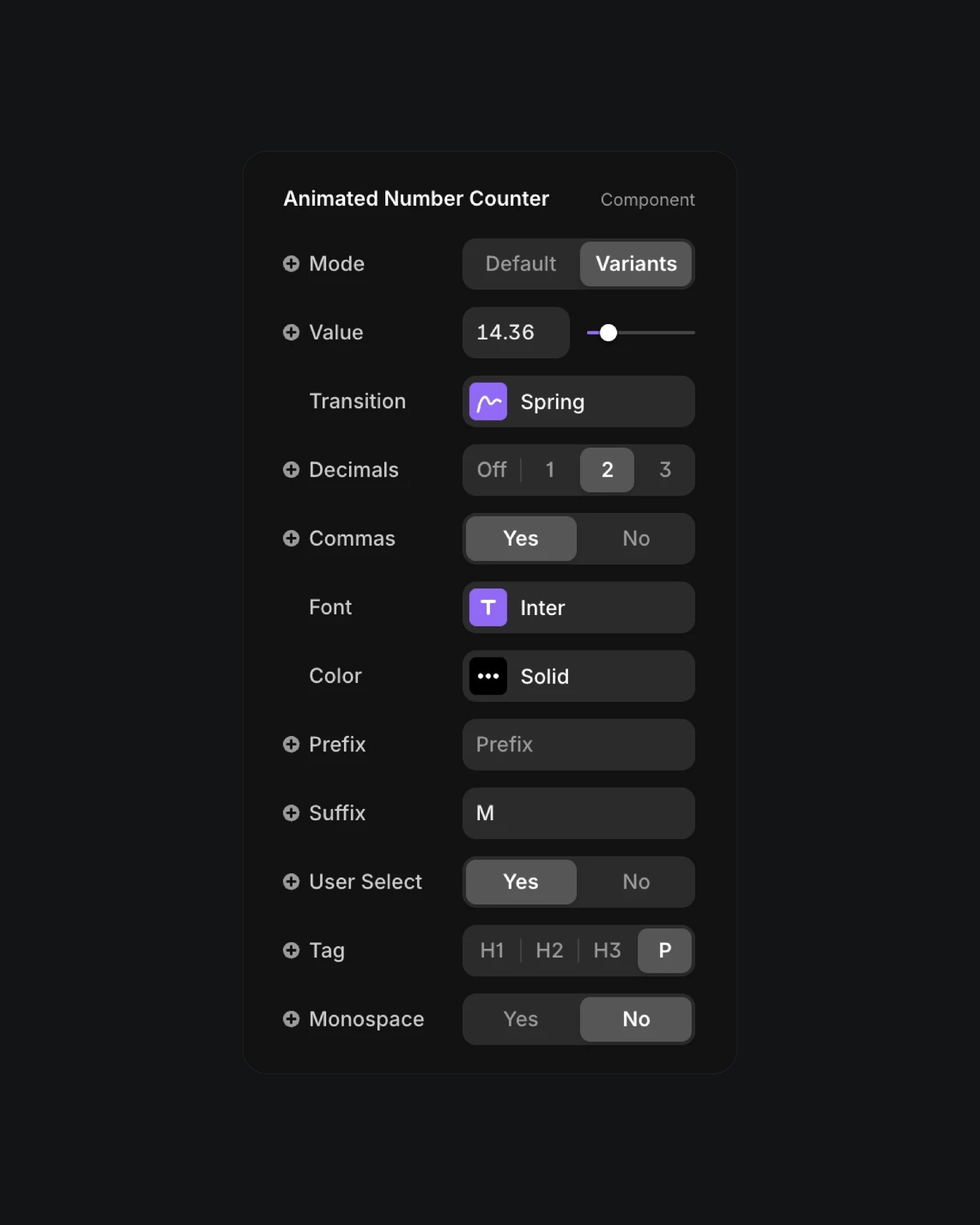Click the Spring transition icon

click(489, 401)
